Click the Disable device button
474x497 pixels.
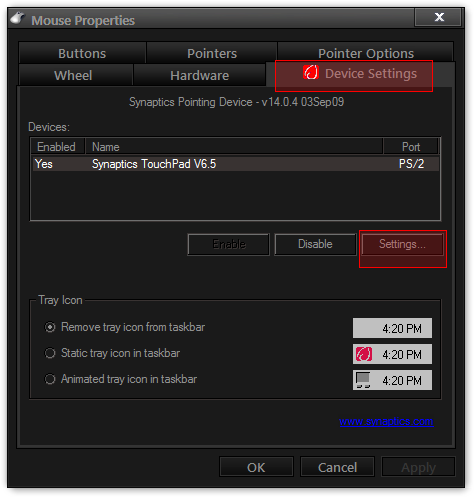tap(315, 244)
